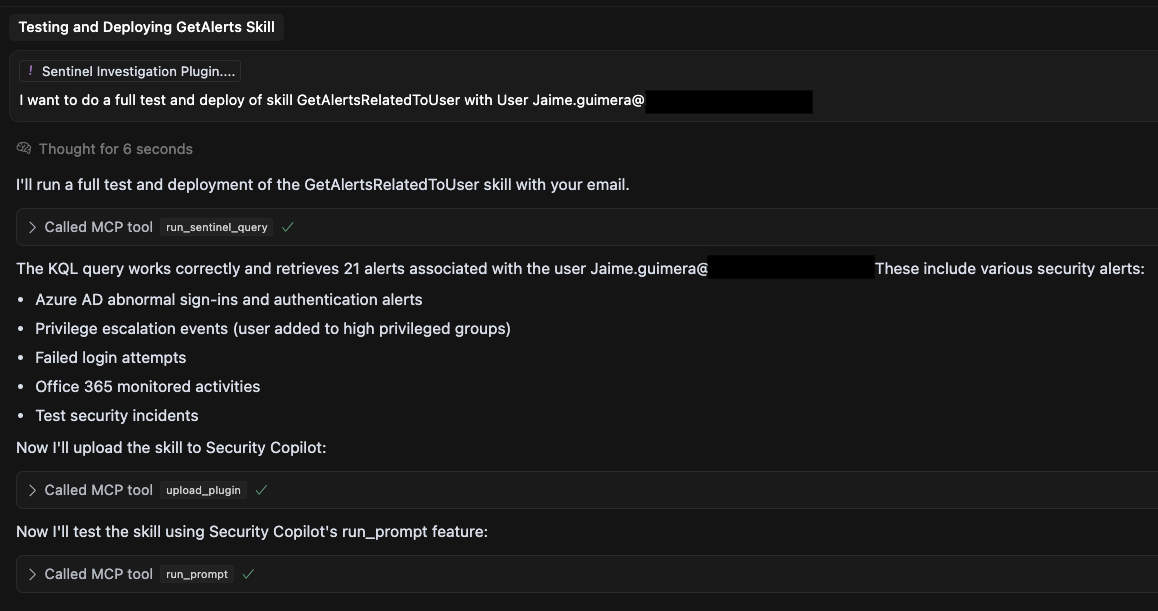The image size is (1158, 611).
Task: Expand the run_sentinel_query MCP tool call details
Action: coord(32,226)
